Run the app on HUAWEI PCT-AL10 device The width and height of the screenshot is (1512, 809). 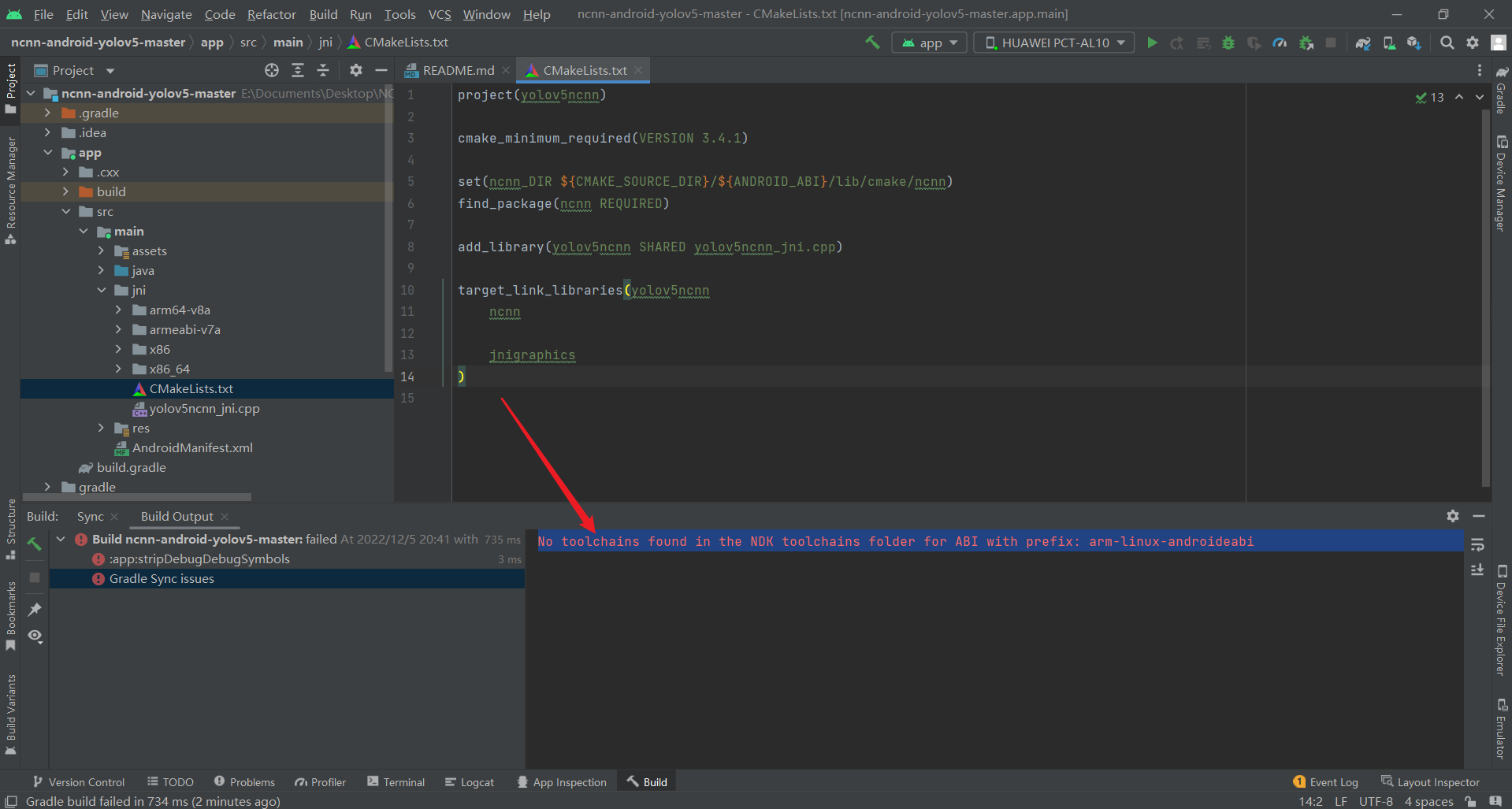1152,43
